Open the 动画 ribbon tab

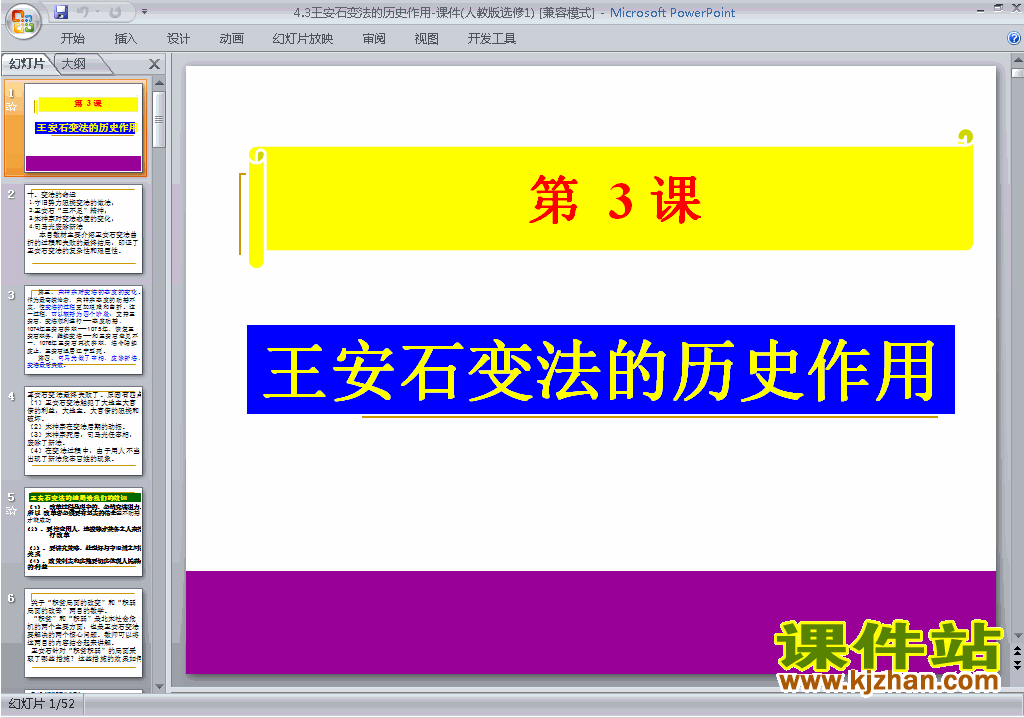click(231, 39)
